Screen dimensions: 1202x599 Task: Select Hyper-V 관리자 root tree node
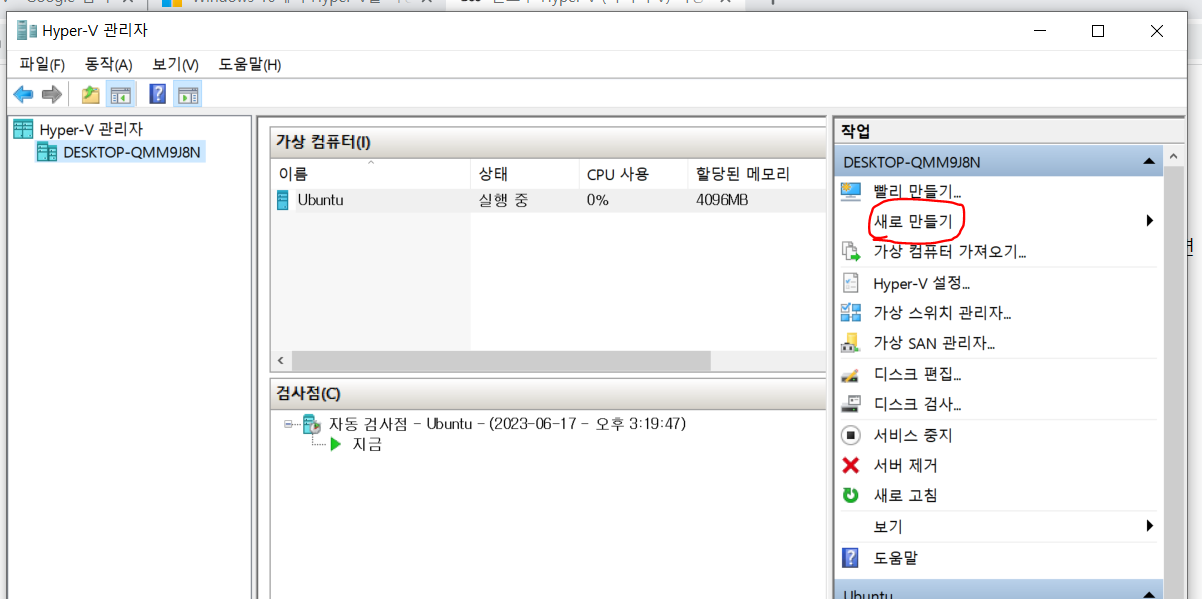click(x=91, y=129)
